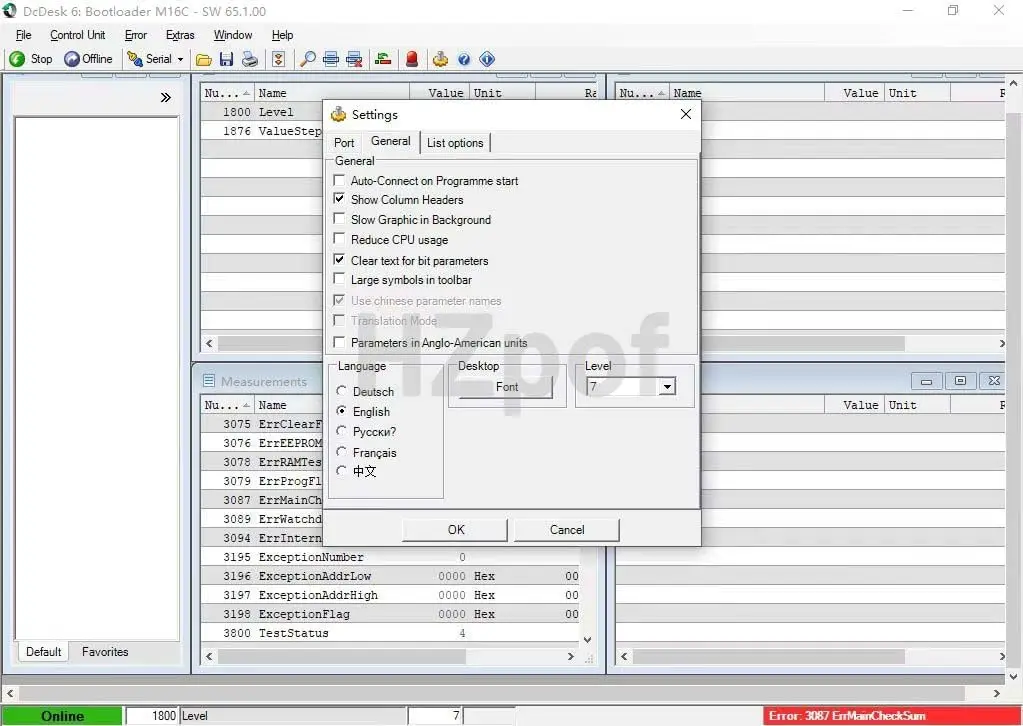This screenshot has height=726, width=1023.
Task: Click the floppy disk save icon
Action: coord(226,59)
